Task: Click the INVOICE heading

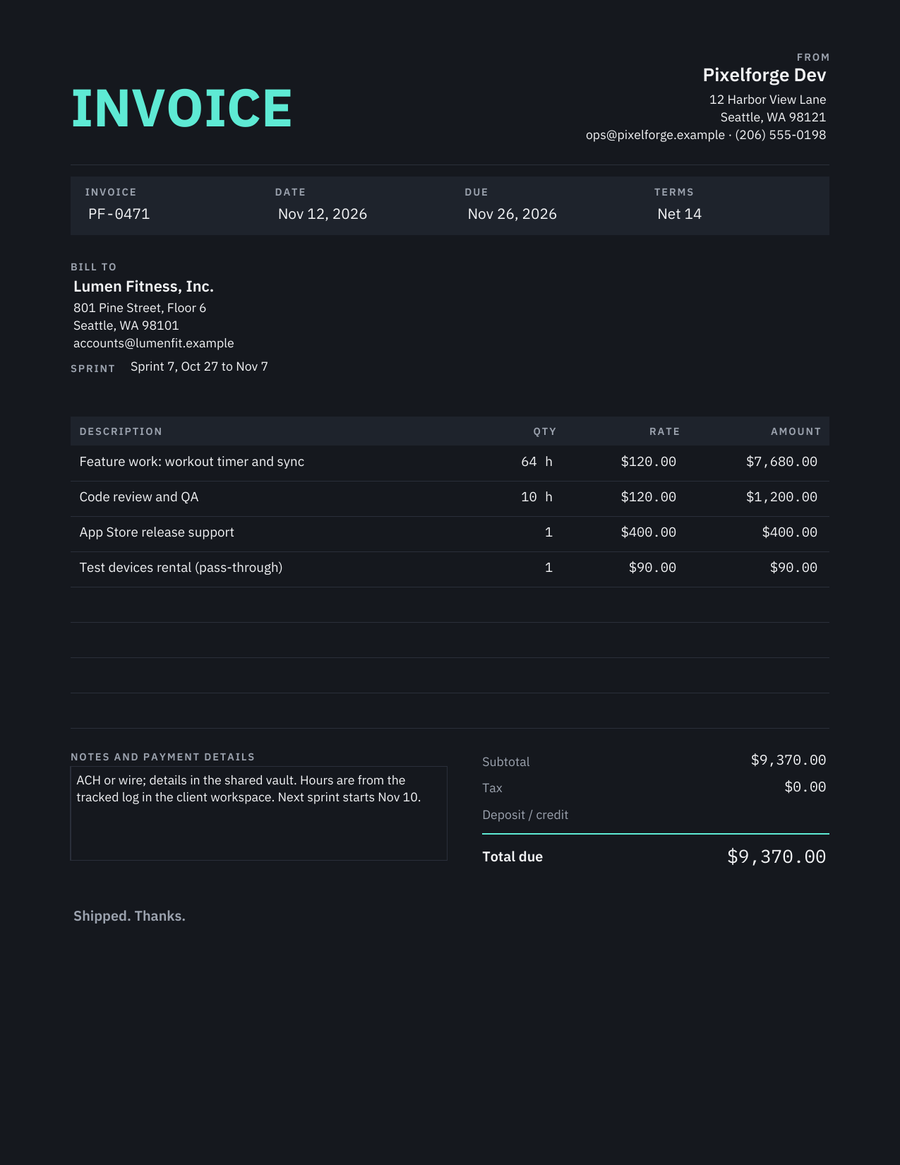Action: (x=181, y=108)
